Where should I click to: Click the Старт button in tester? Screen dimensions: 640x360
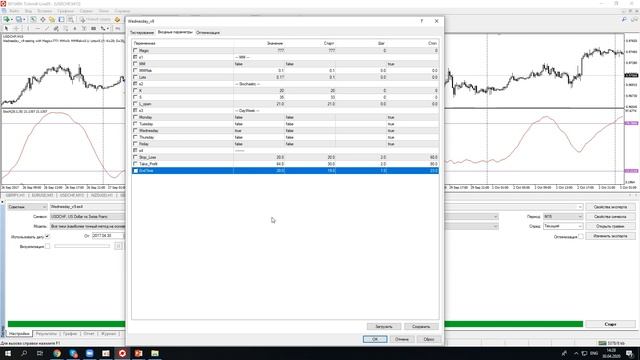click(611, 324)
